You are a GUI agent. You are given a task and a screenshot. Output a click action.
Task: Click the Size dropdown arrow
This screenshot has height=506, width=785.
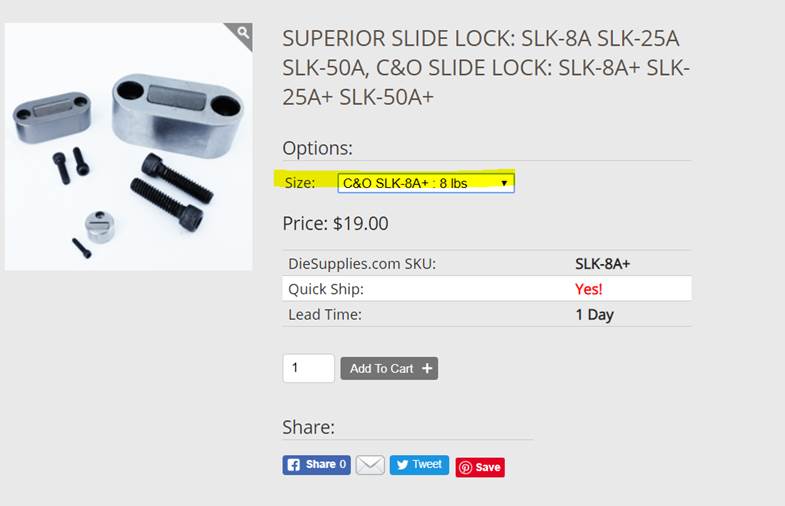click(x=505, y=183)
